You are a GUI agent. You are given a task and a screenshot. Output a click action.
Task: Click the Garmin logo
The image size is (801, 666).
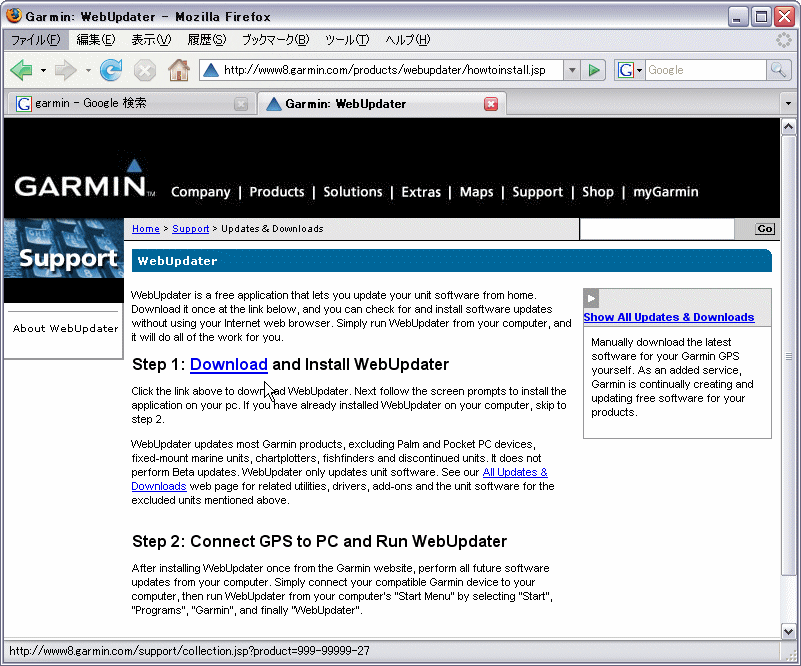click(x=85, y=179)
